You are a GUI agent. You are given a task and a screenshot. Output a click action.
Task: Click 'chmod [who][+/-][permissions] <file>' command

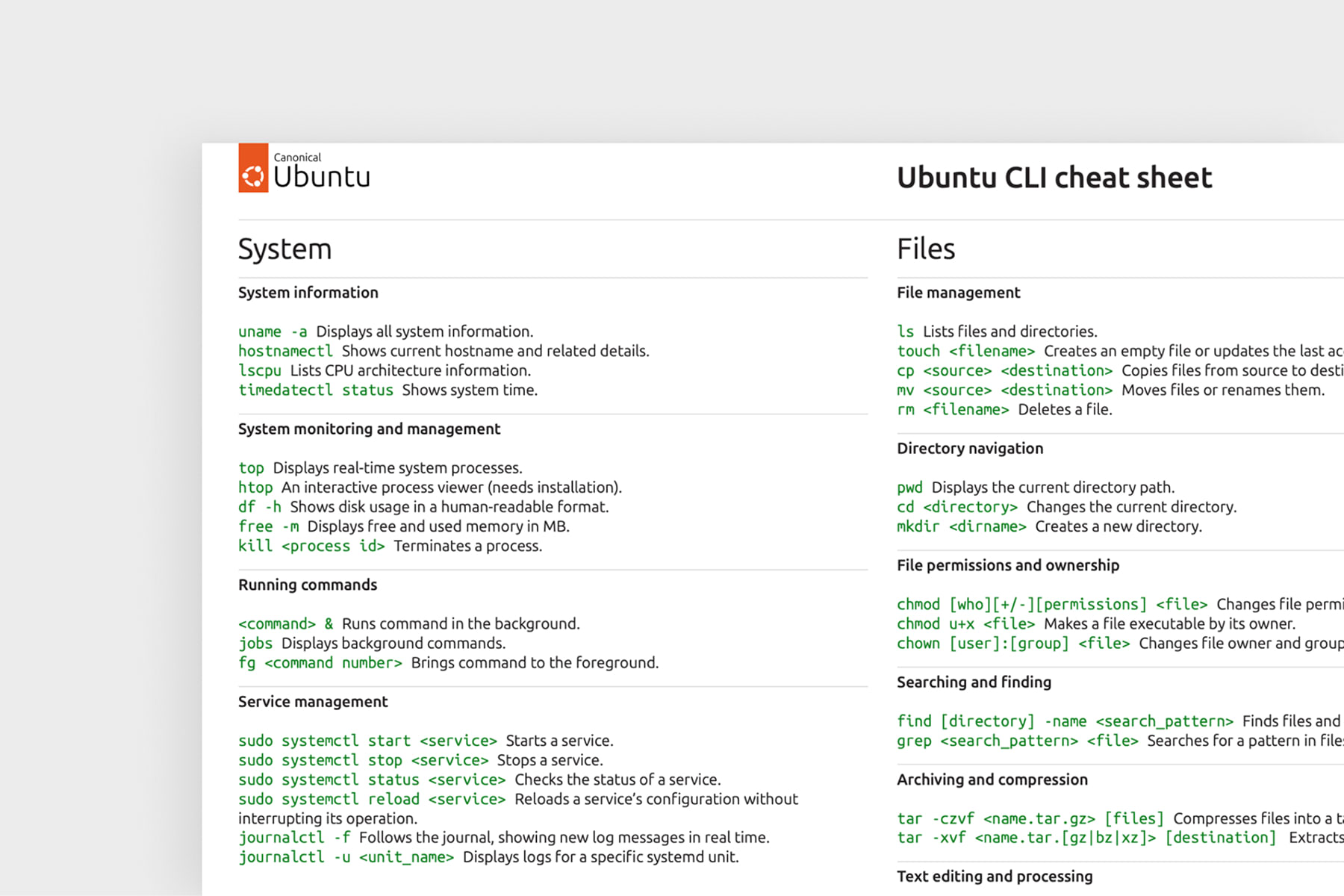point(1052,604)
